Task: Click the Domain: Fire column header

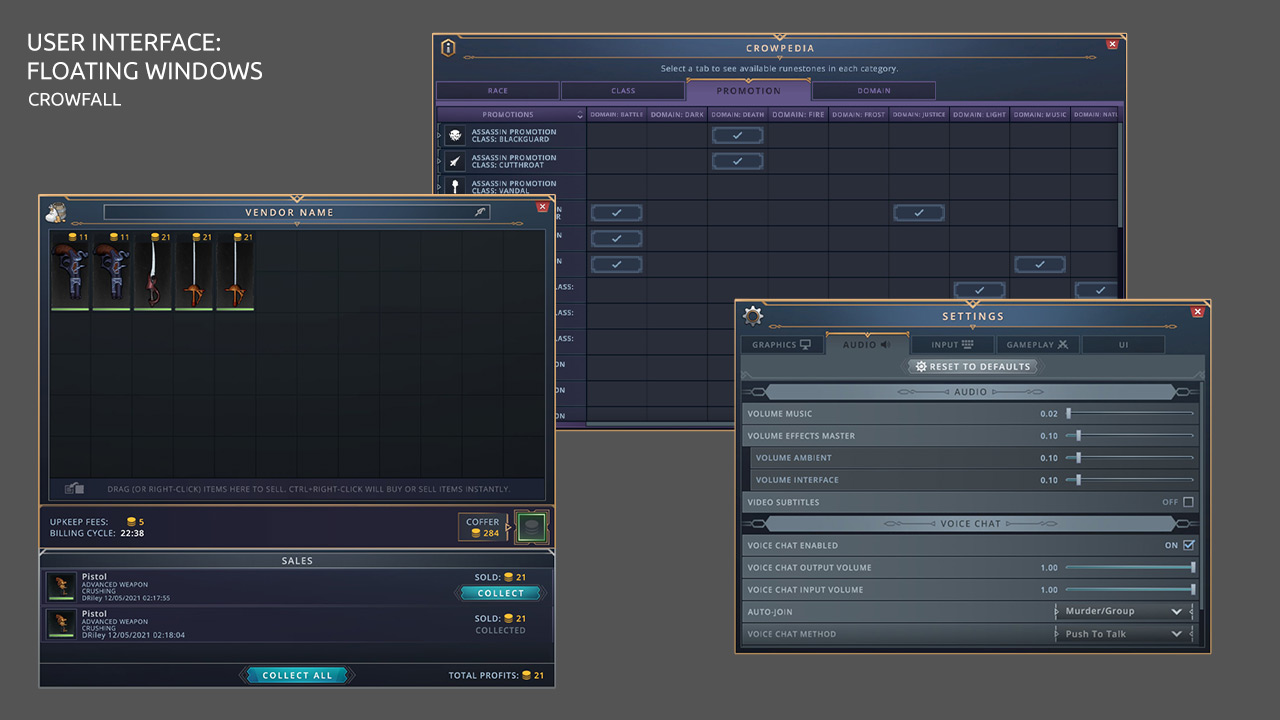Action: [798, 115]
